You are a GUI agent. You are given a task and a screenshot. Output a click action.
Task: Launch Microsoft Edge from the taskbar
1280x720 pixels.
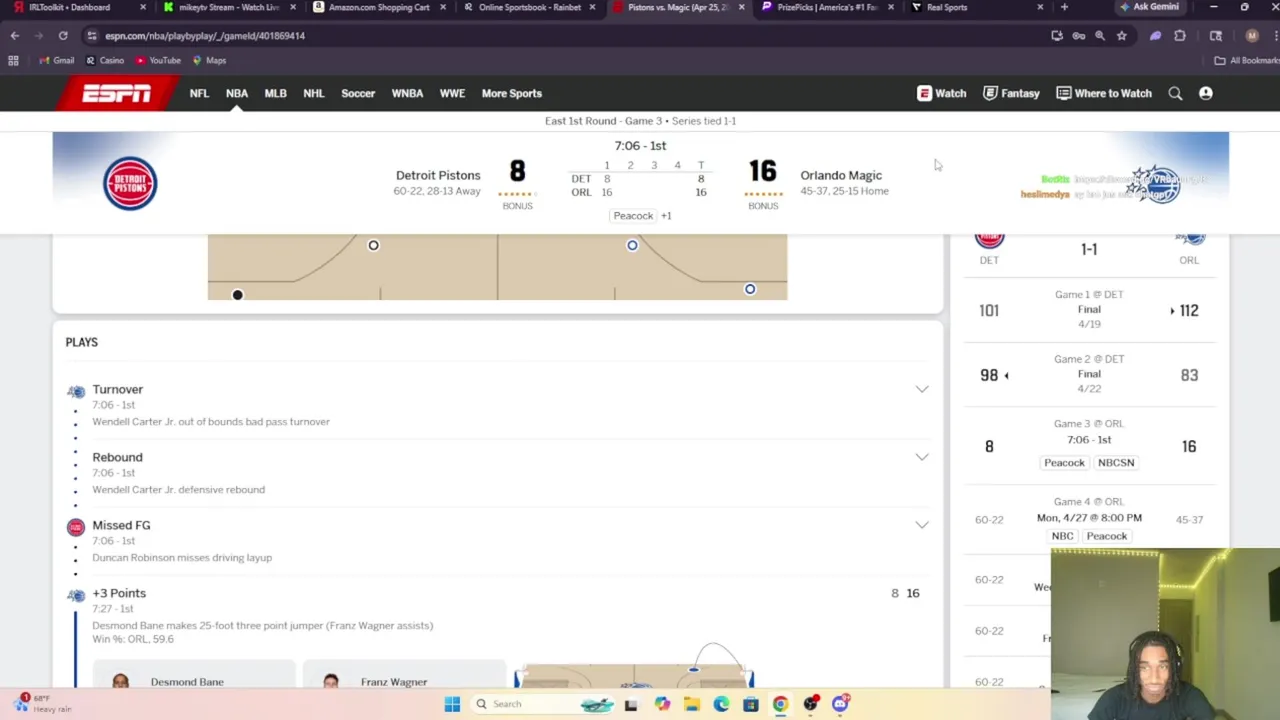pyautogui.click(x=721, y=704)
